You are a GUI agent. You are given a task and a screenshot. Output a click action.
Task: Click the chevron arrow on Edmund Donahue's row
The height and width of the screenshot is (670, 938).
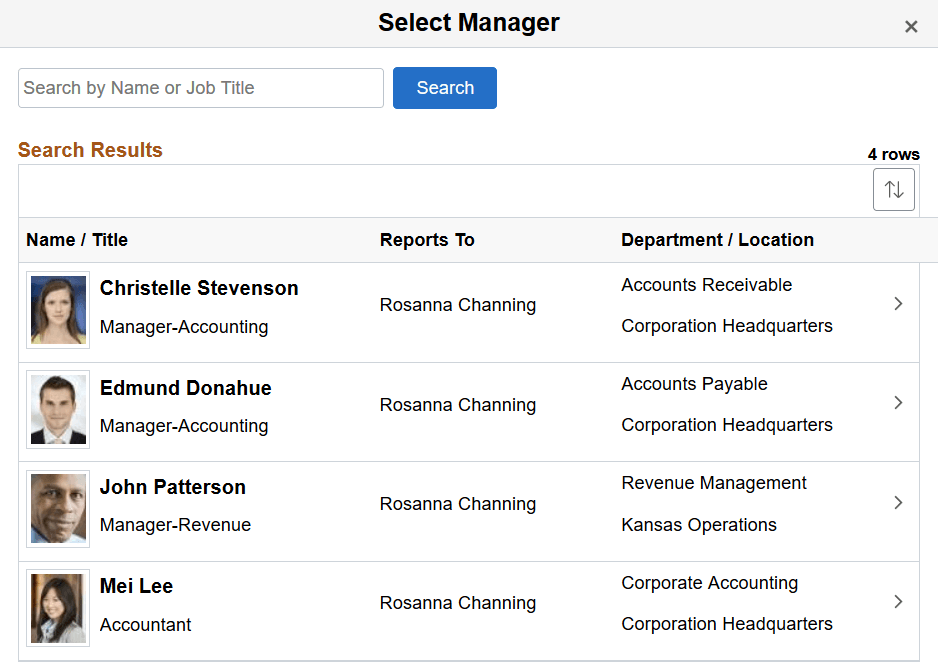(898, 403)
